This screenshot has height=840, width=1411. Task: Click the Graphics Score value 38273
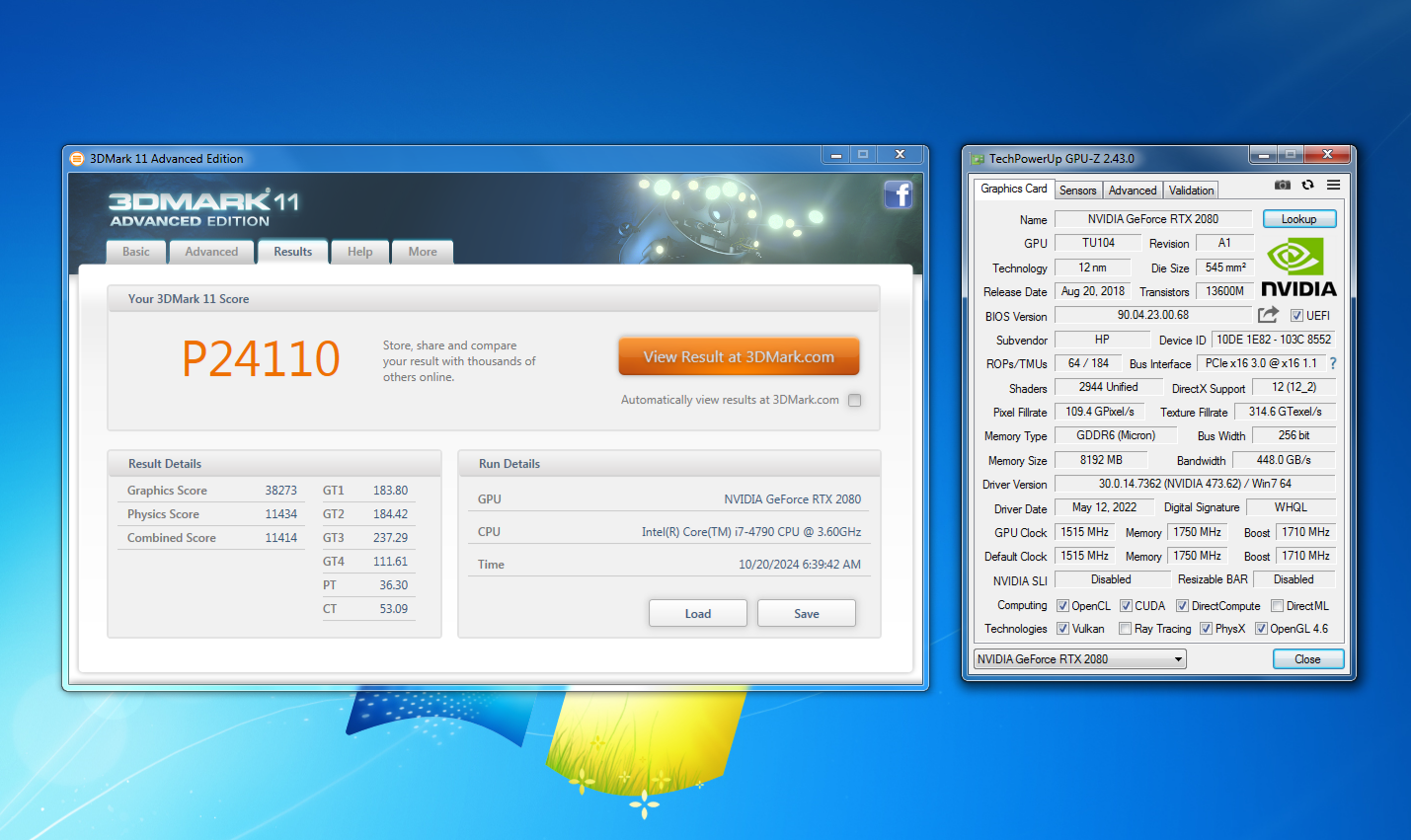coord(280,491)
